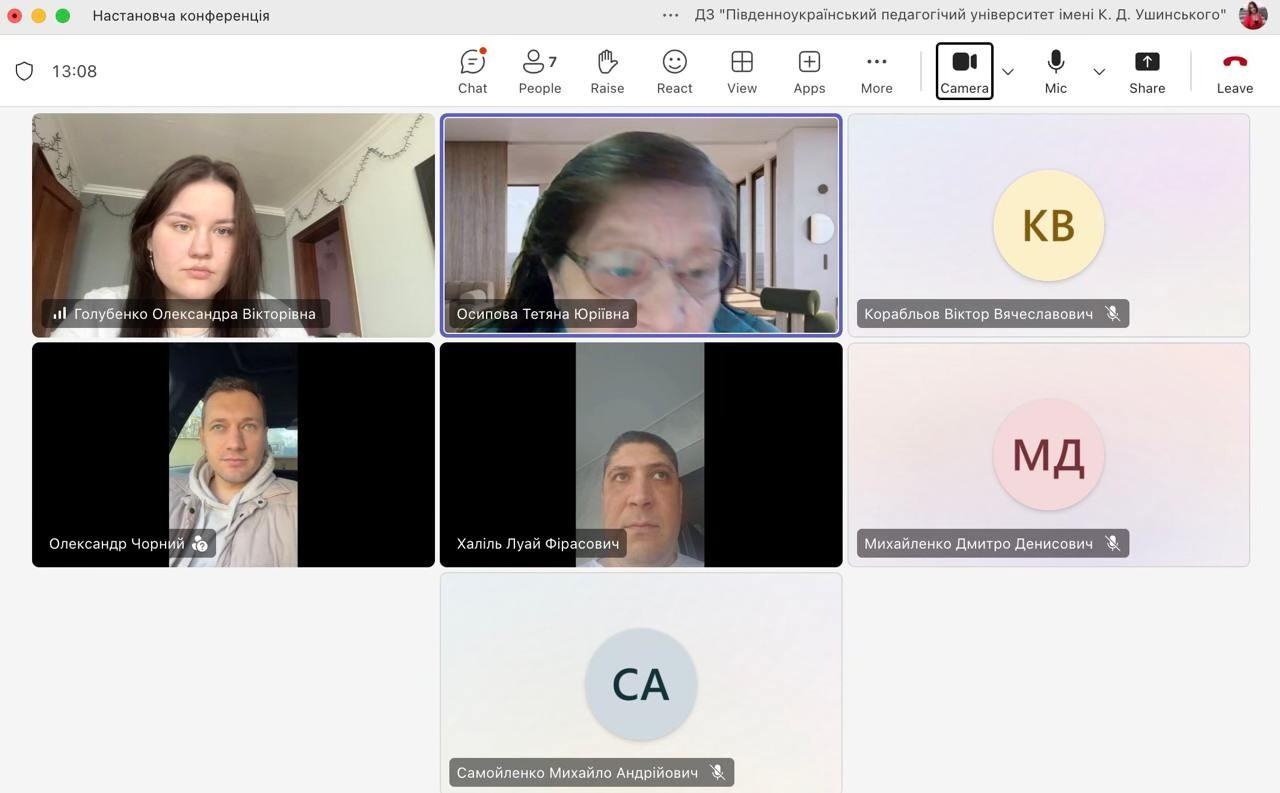Open the title bar ellipsis menu

671,15
